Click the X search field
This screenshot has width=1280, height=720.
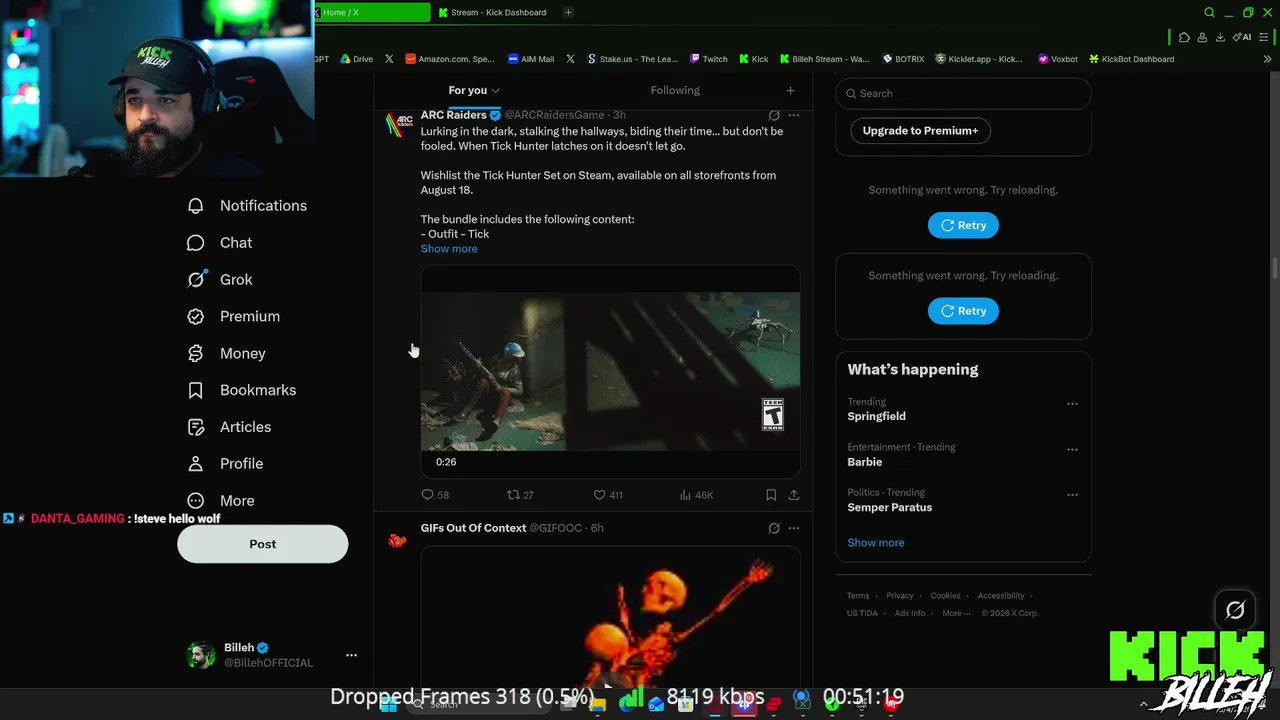[963, 93]
